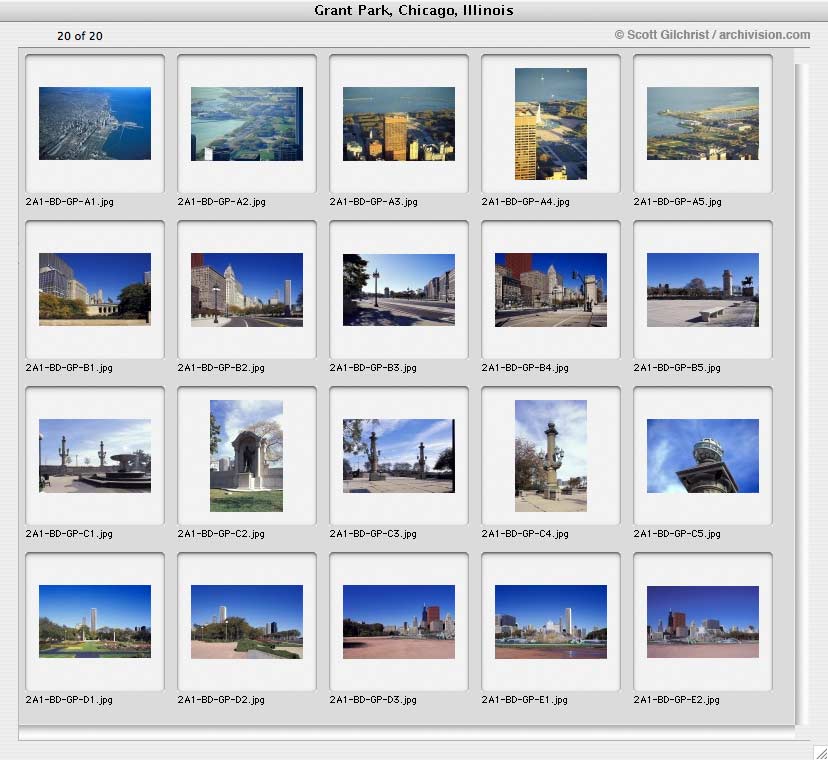Viewport: 828px width, 760px height.
Task: Open thumbnail 2A1-BD-GP-A5.jpg
Action: (x=703, y=124)
